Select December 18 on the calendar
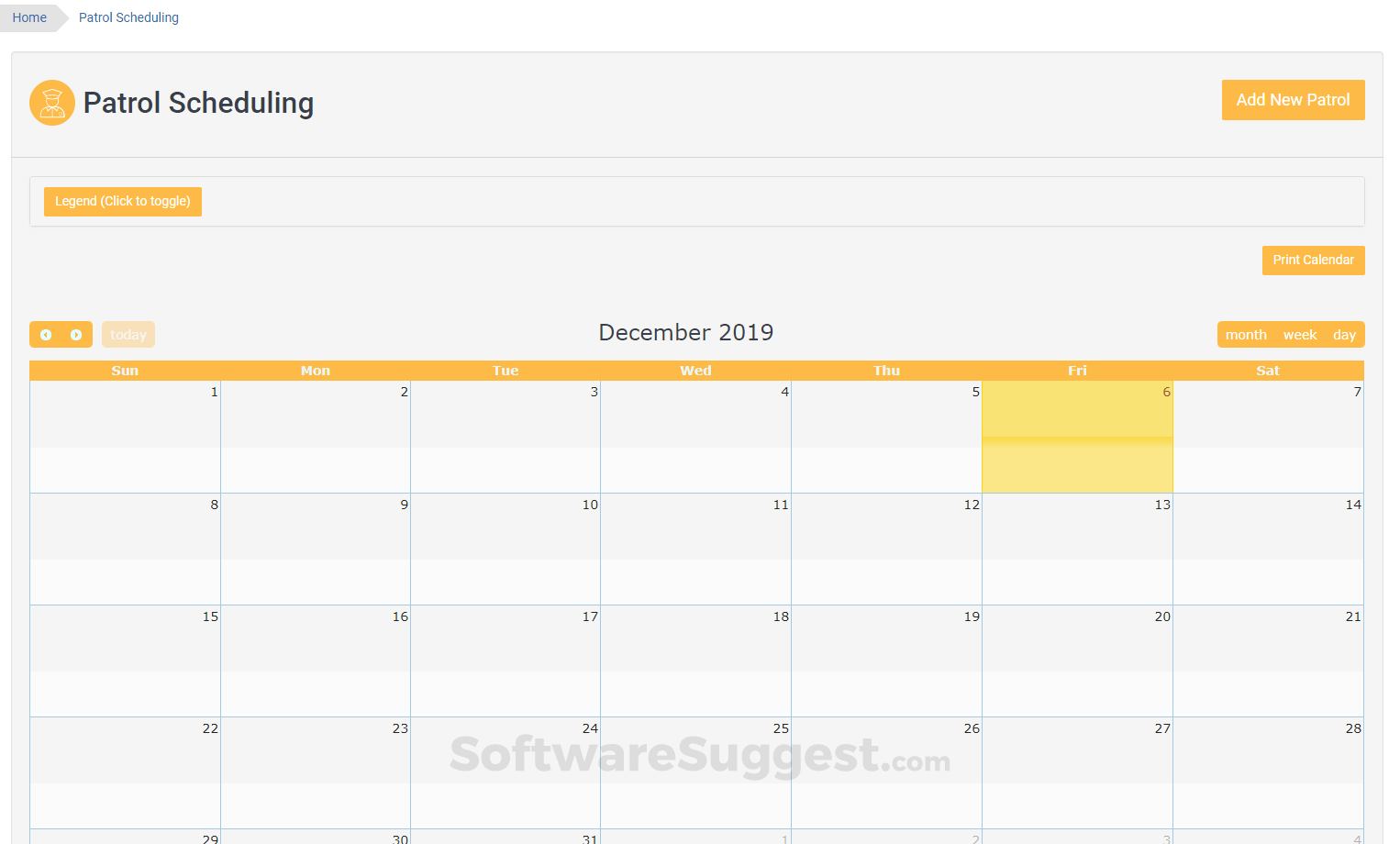Viewport: 1400px width, 844px height. [x=696, y=661]
